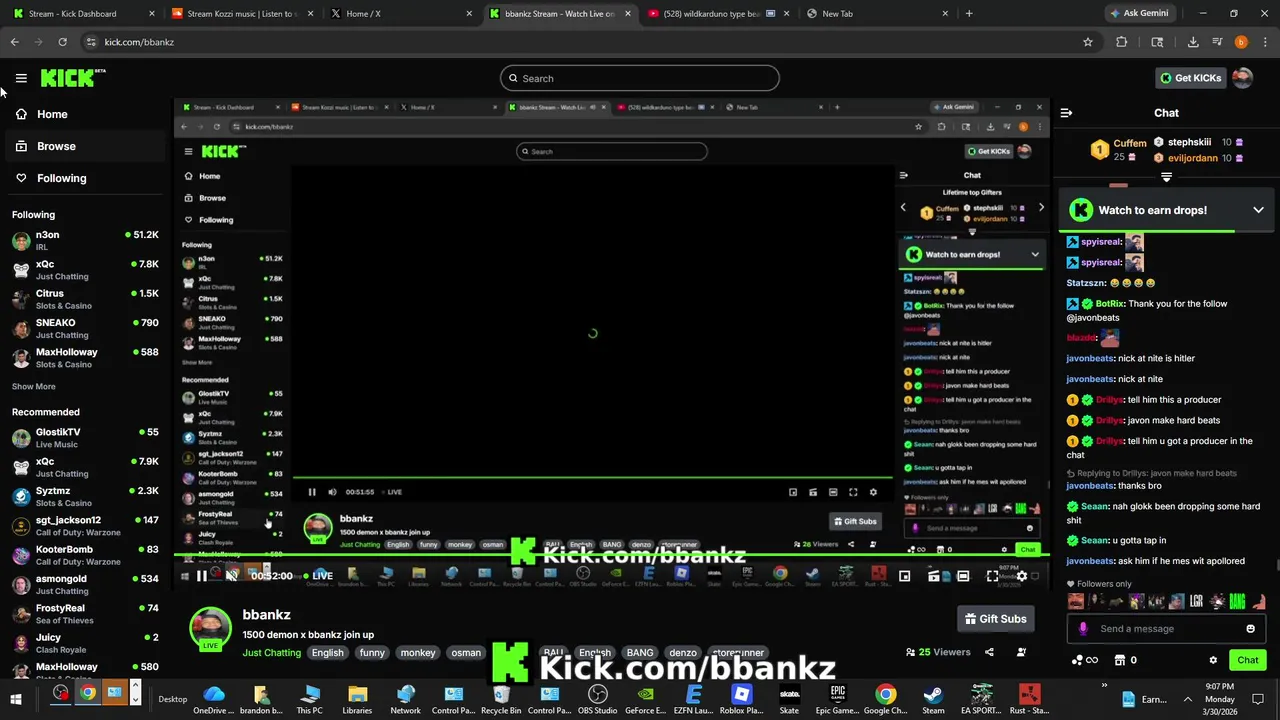Image resolution: width=1280 pixels, height=720 pixels.
Task: Open FrostyReal in Recommended list
Action: 85,614
